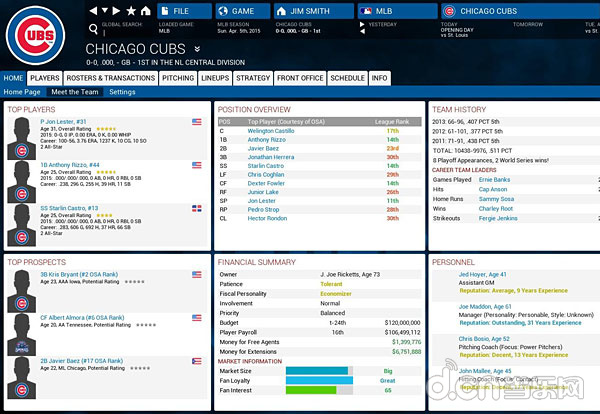Click the star bookmark icon
The width and height of the screenshot is (600, 414).
tap(131, 11)
